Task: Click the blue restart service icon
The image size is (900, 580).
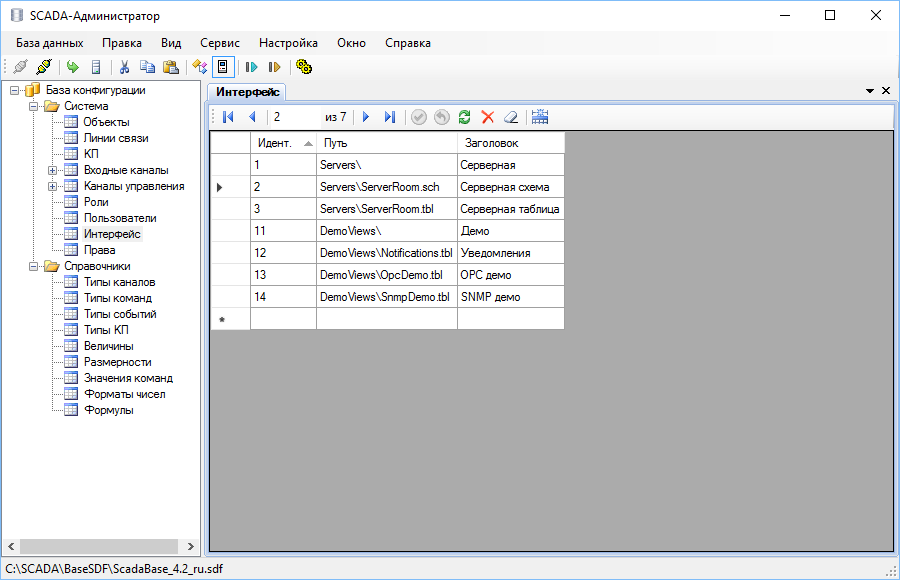Action: click(251, 67)
